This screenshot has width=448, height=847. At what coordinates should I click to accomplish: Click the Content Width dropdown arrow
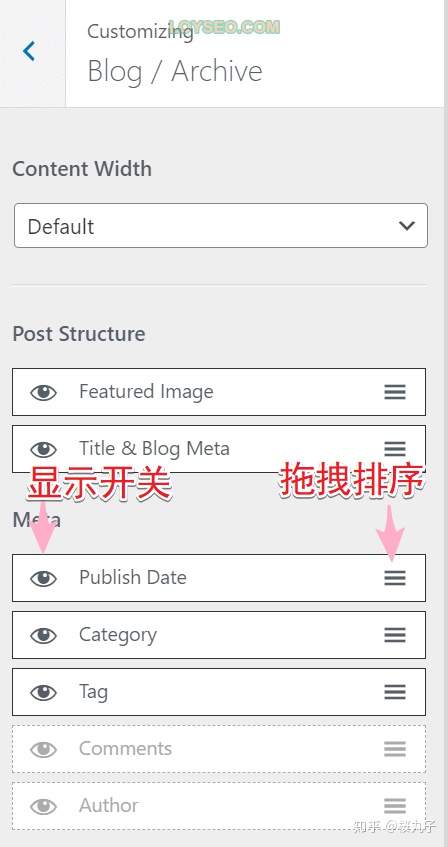click(406, 226)
